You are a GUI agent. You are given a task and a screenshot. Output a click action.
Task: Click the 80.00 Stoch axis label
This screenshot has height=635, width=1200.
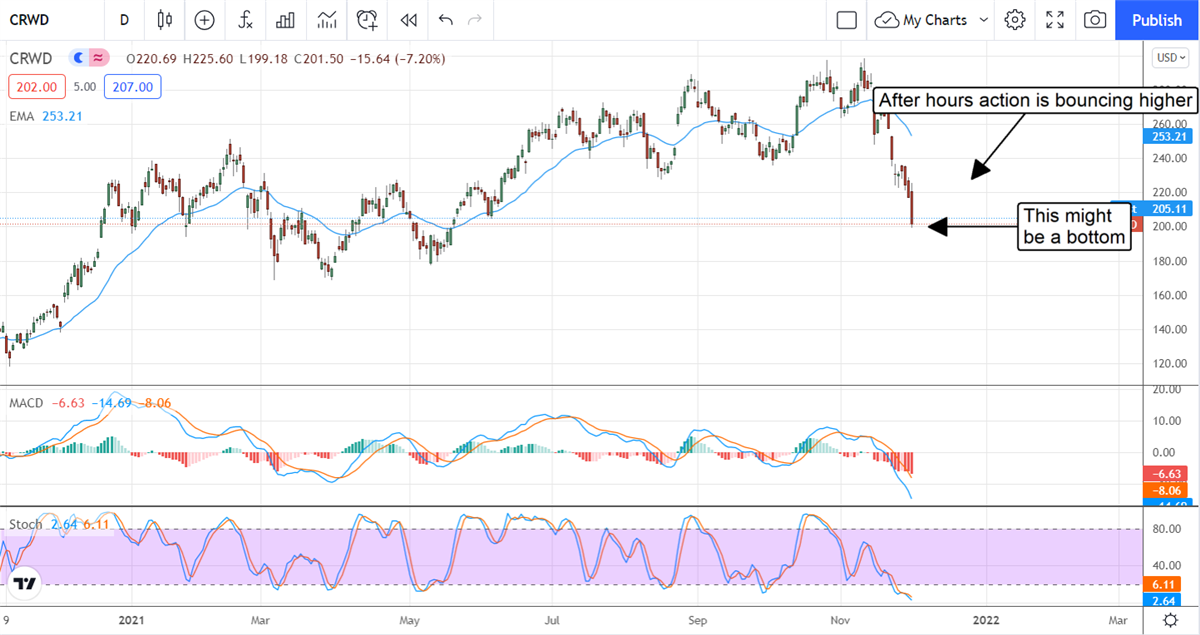[1165, 529]
